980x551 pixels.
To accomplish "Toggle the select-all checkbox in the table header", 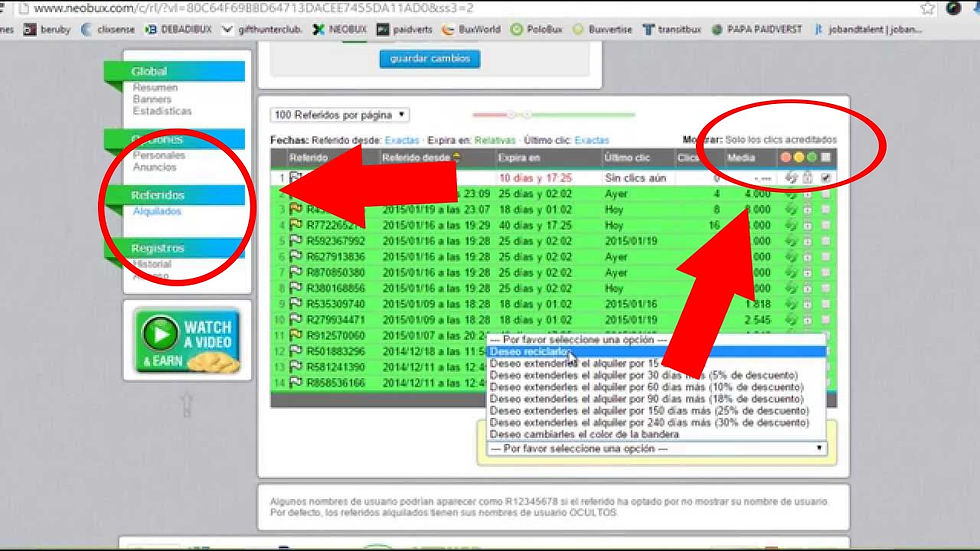I will (826, 157).
